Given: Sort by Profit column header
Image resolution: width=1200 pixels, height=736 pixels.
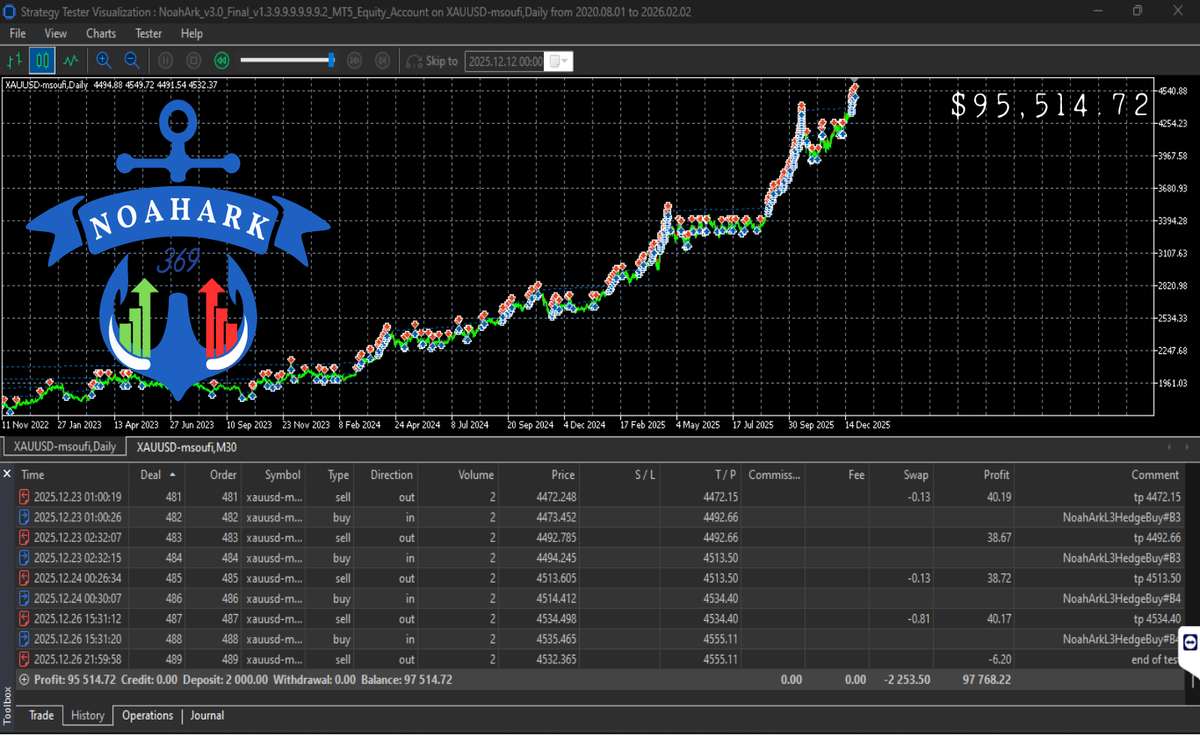Looking at the screenshot, I should pyautogui.click(x=995, y=475).
